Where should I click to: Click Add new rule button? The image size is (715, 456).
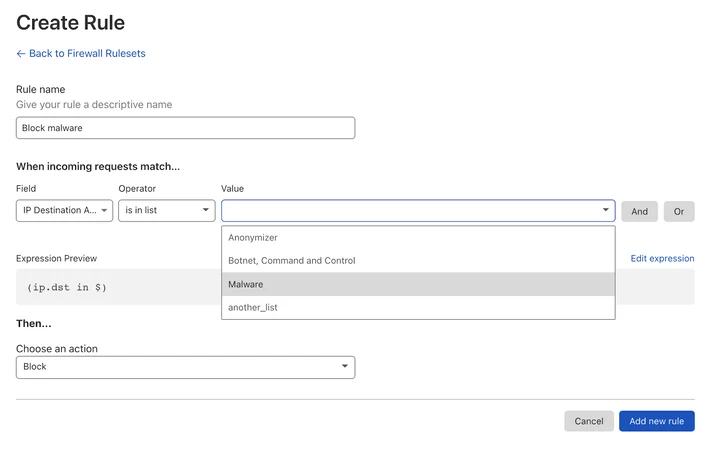point(657,421)
